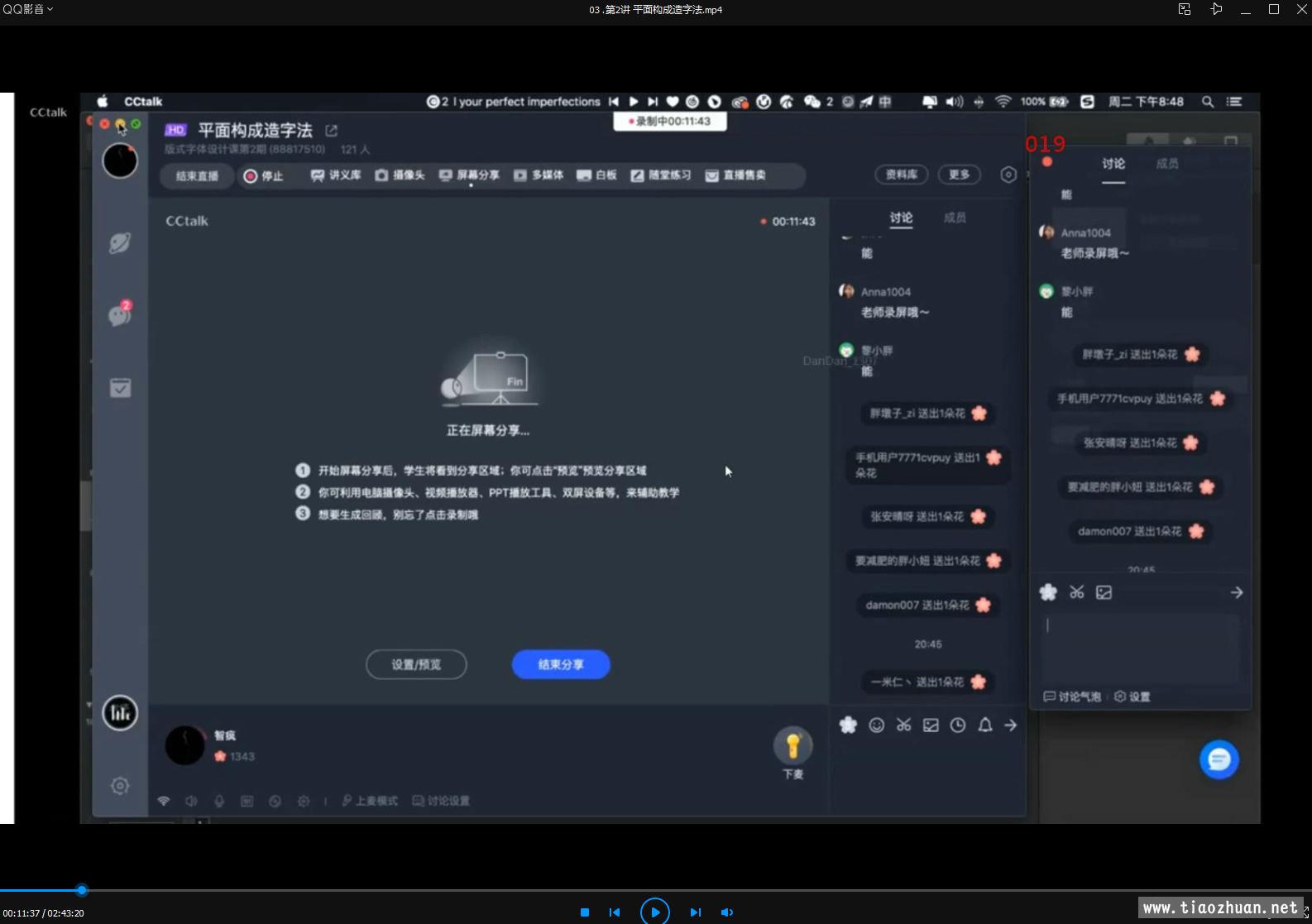Click the mini-mode icon in QQ影音 title bar
Viewport: 1312px width, 924px height.
click(1185, 9)
